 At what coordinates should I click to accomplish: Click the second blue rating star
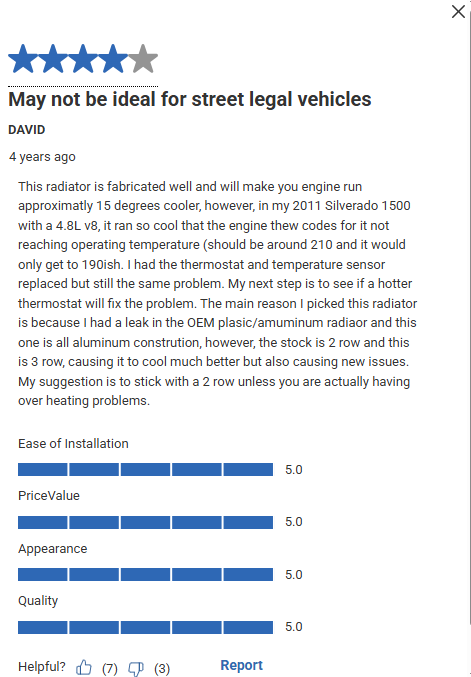(x=53, y=58)
